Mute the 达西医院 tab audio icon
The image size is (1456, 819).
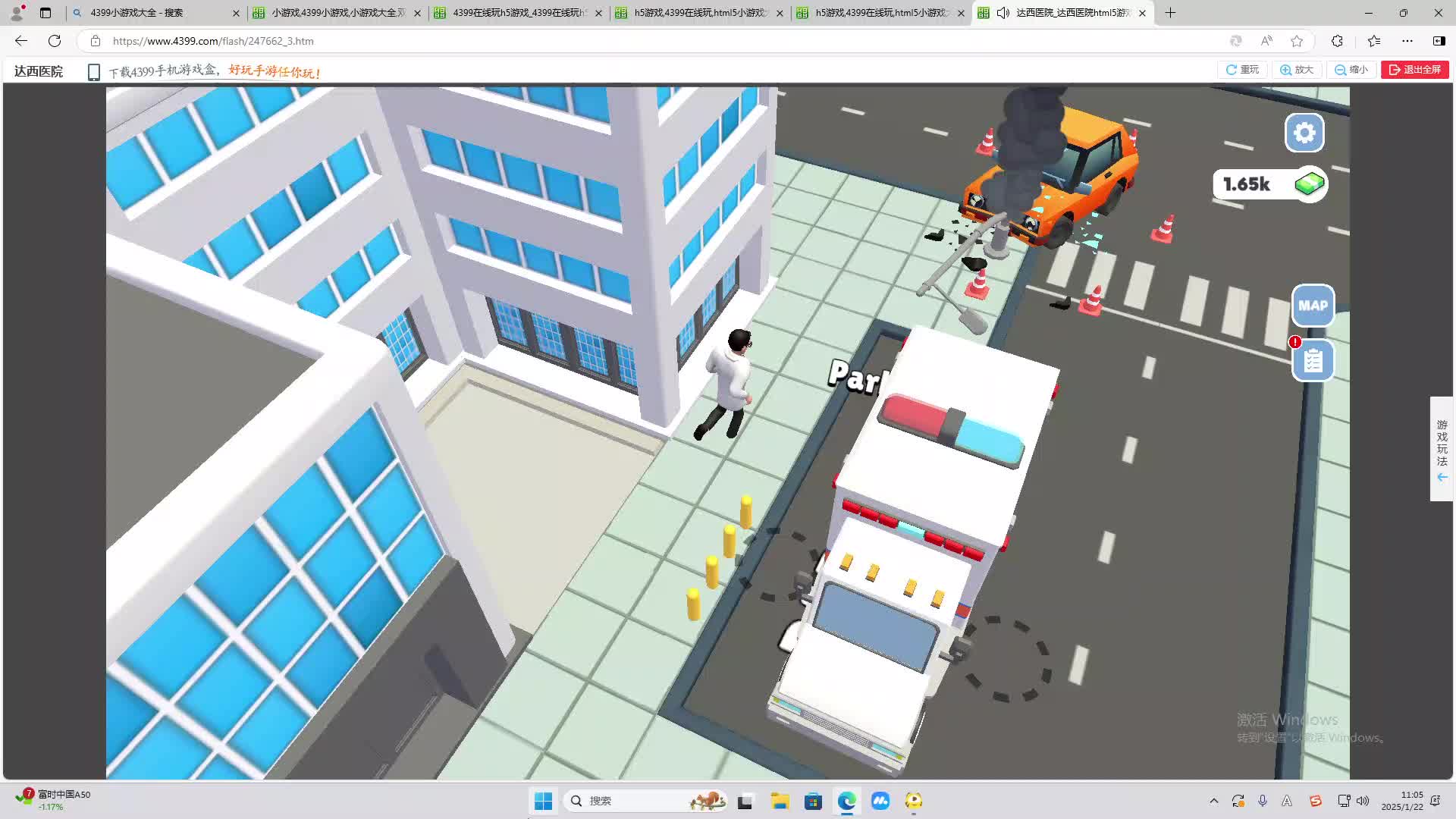click(x=1003, y=13)
